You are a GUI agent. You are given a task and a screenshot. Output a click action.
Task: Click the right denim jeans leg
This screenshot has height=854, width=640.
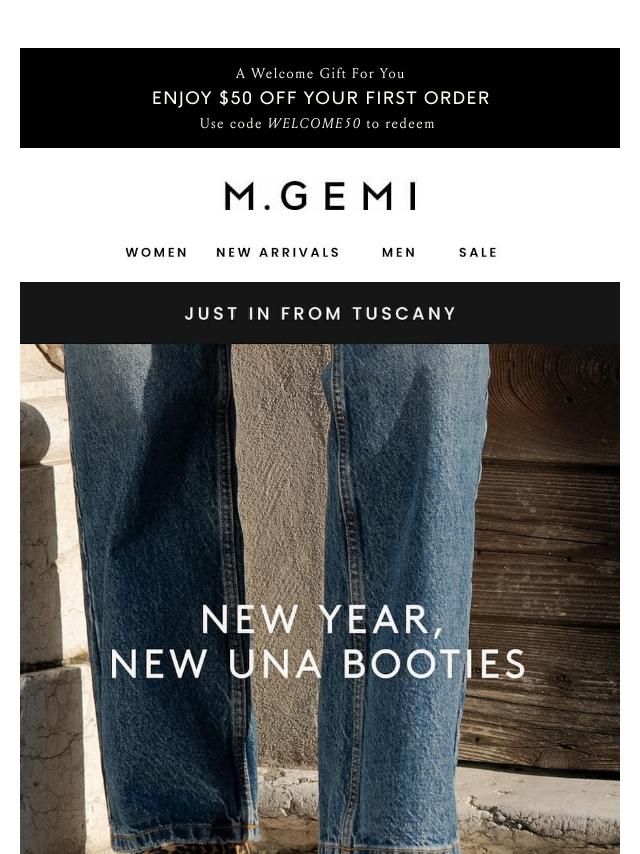point(403,490)
